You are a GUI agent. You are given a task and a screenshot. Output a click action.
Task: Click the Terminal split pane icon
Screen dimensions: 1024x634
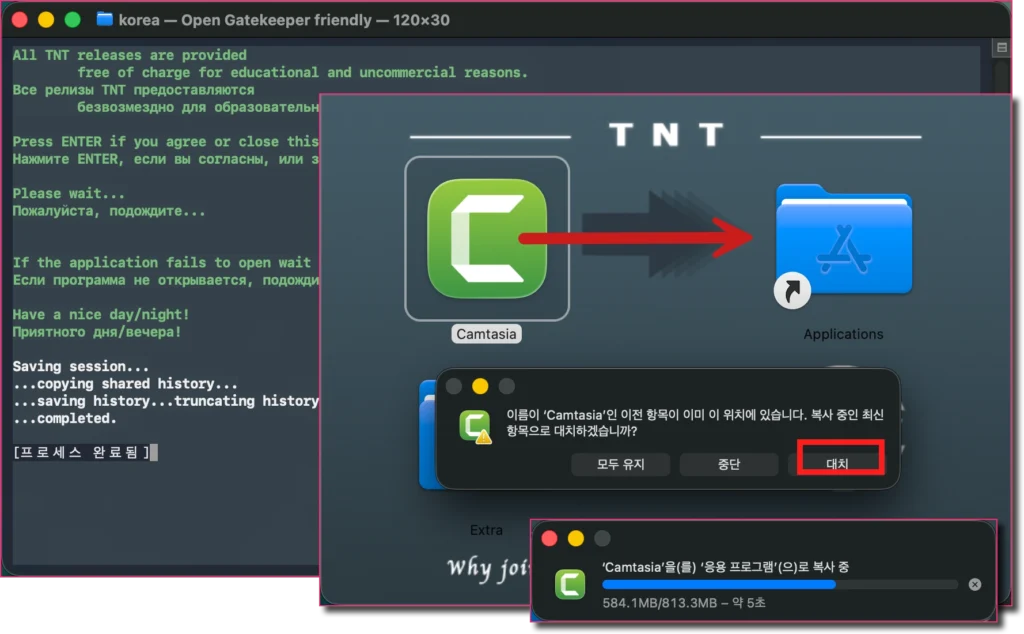point(1002,47)
